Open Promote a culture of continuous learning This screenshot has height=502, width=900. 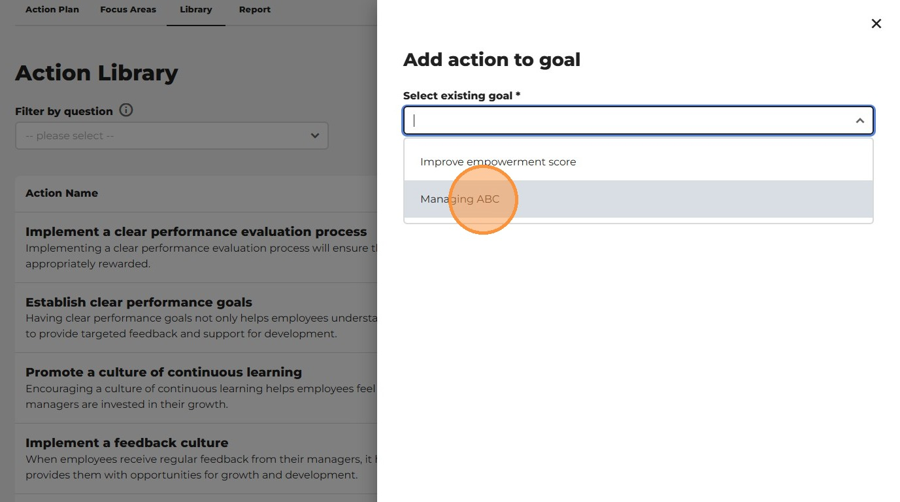point(164,372)
